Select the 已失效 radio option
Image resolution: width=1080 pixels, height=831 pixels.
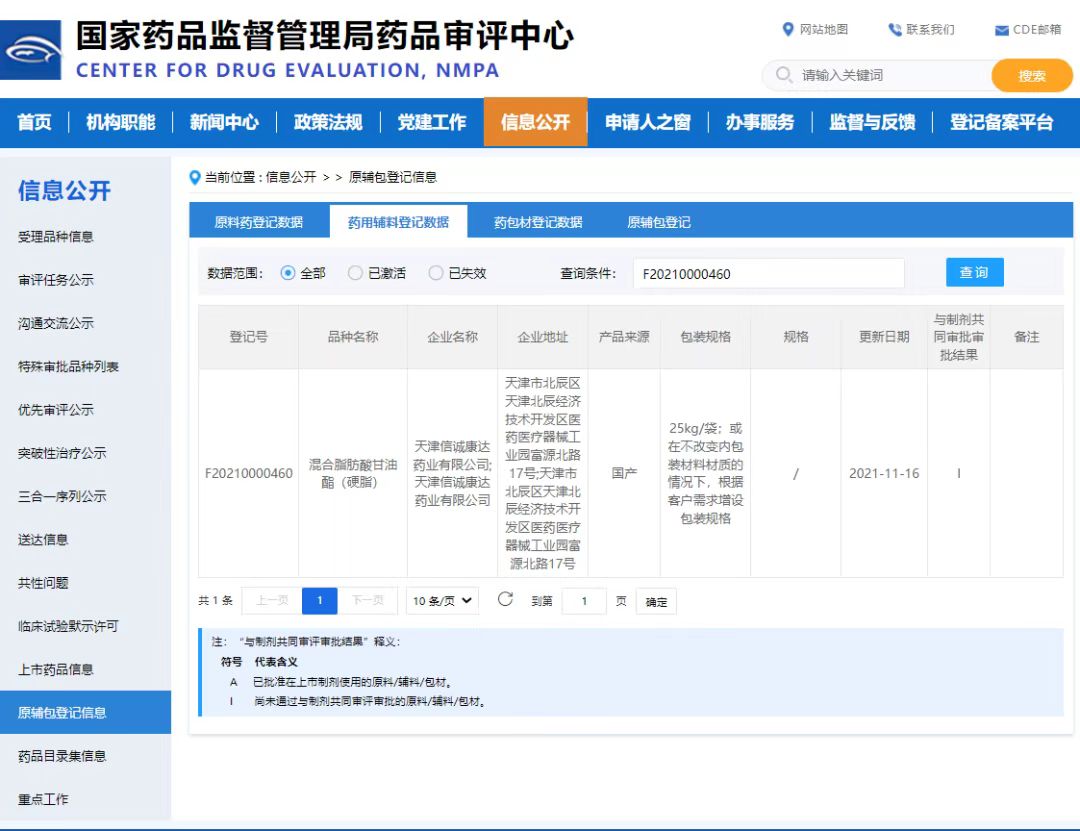pyautogui.click(x=436, y=272)
